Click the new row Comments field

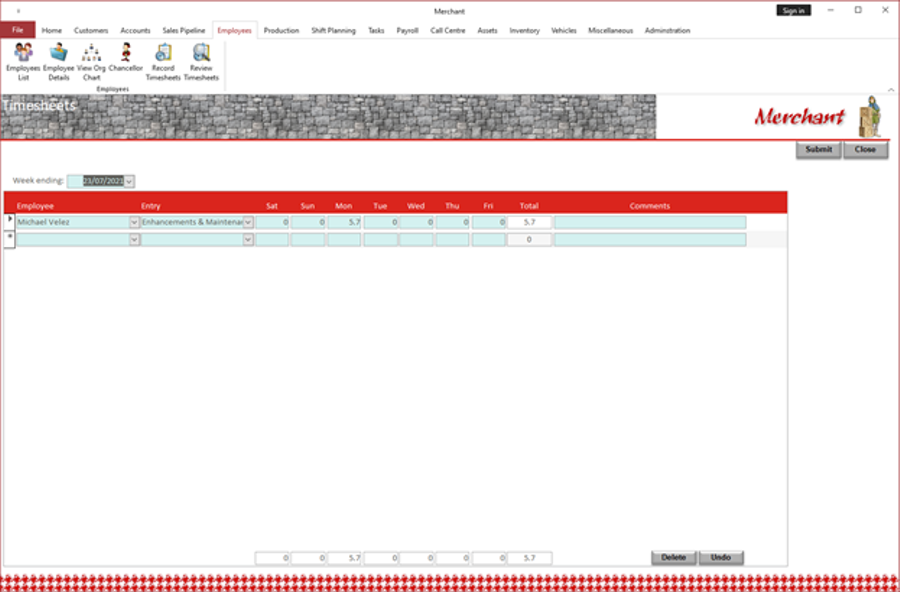650,239
